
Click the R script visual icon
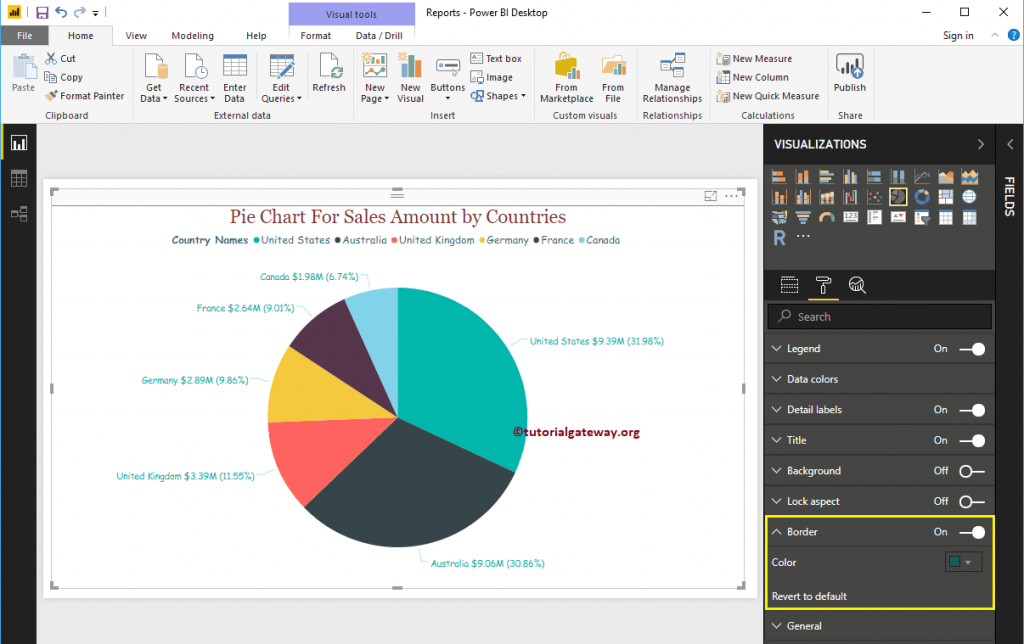coord(779,237)
